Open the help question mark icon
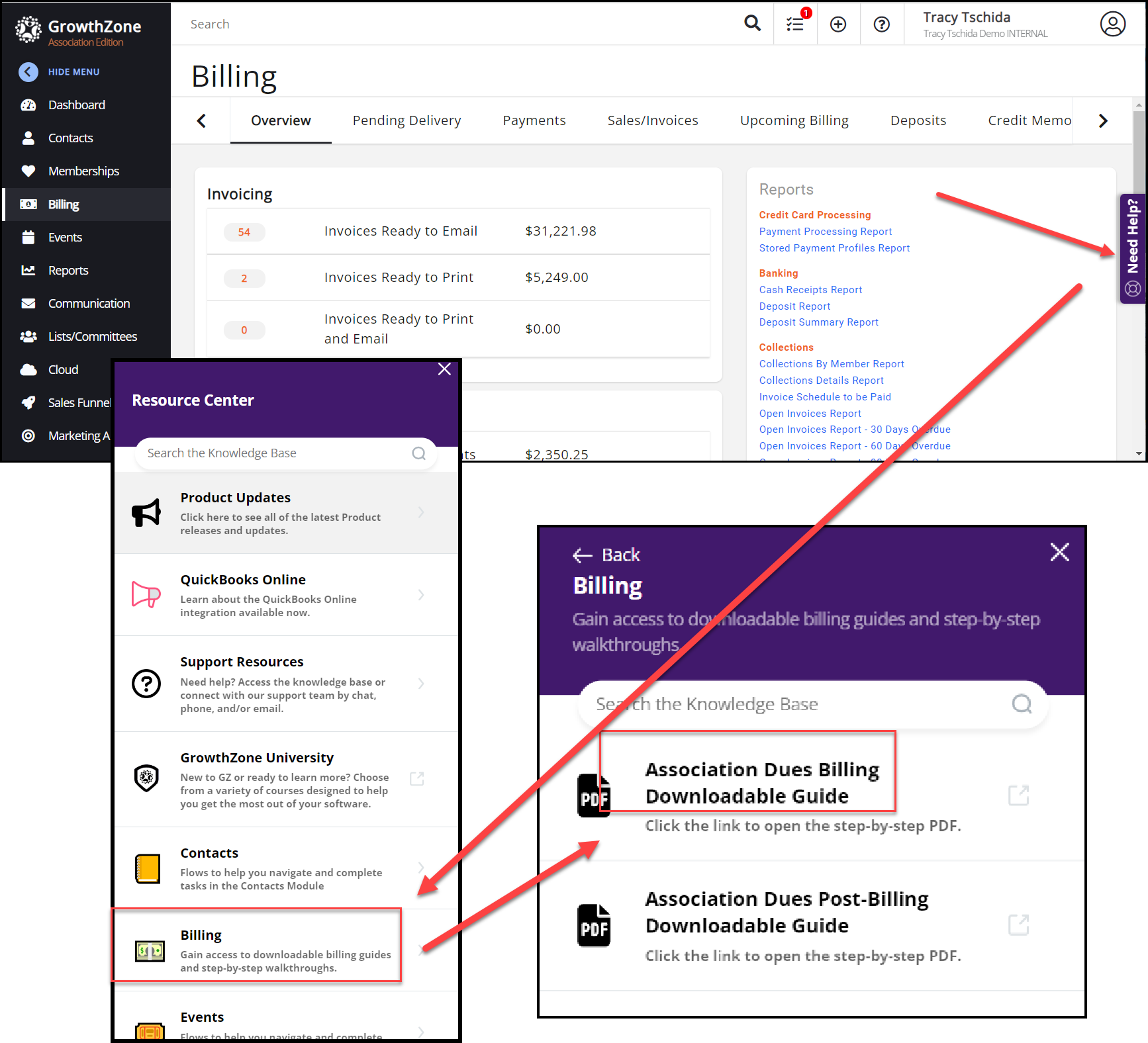 [881, 24]
